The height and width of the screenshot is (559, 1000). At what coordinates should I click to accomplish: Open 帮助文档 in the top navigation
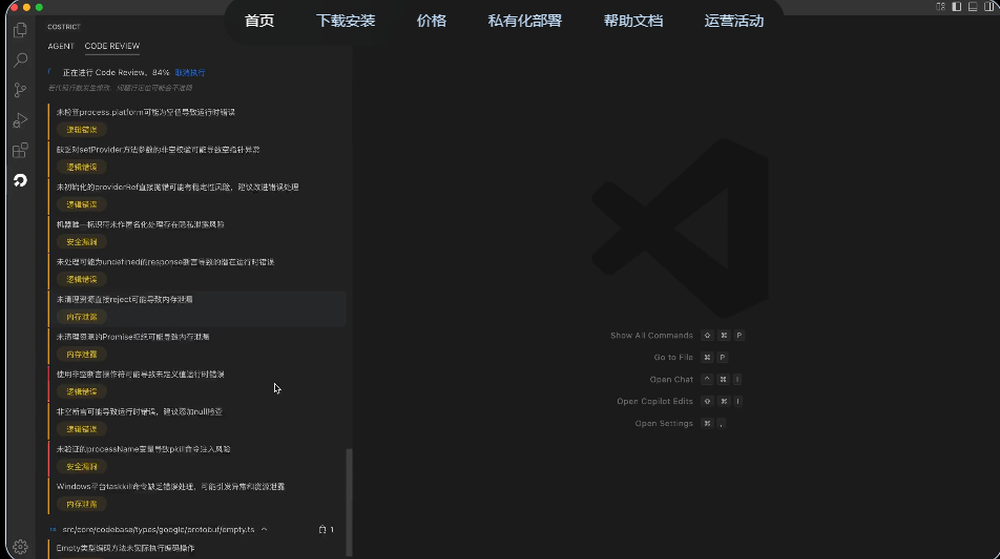(x=633, y=20)
